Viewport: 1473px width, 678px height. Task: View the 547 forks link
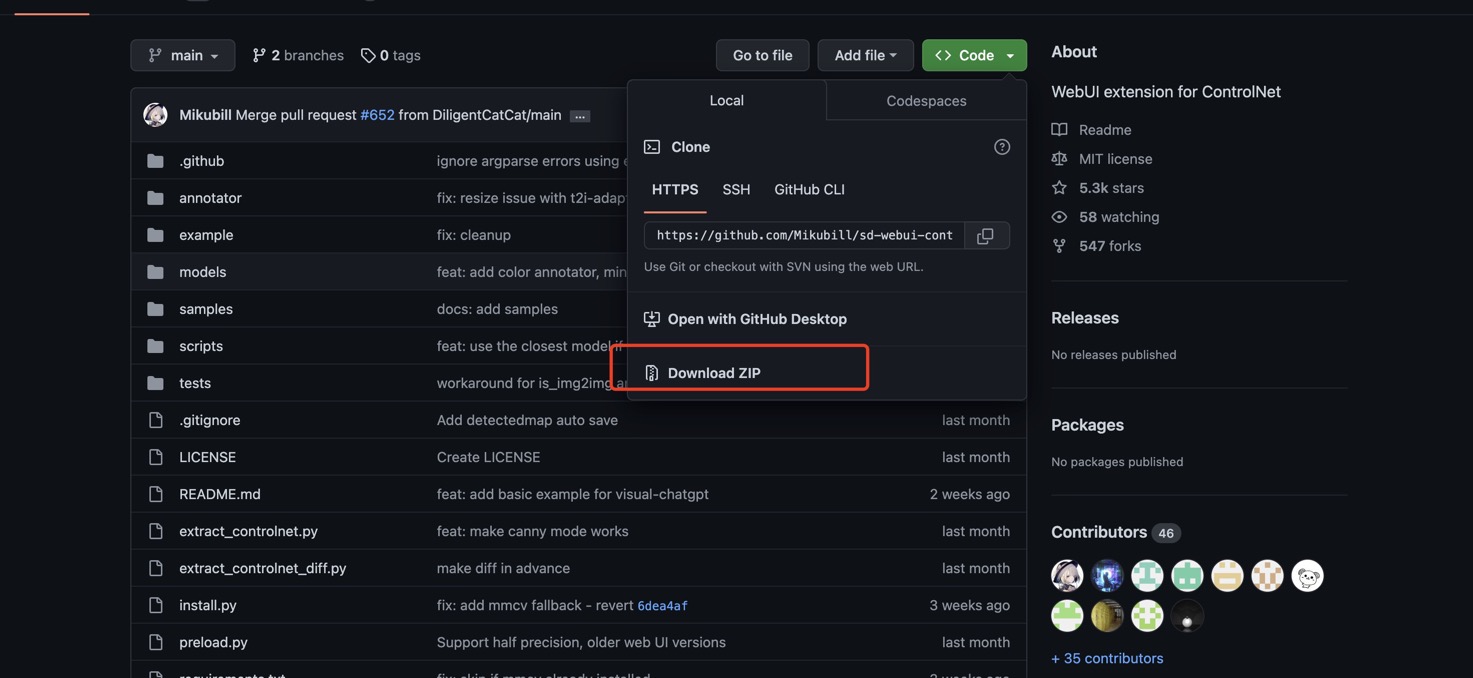1097,246
